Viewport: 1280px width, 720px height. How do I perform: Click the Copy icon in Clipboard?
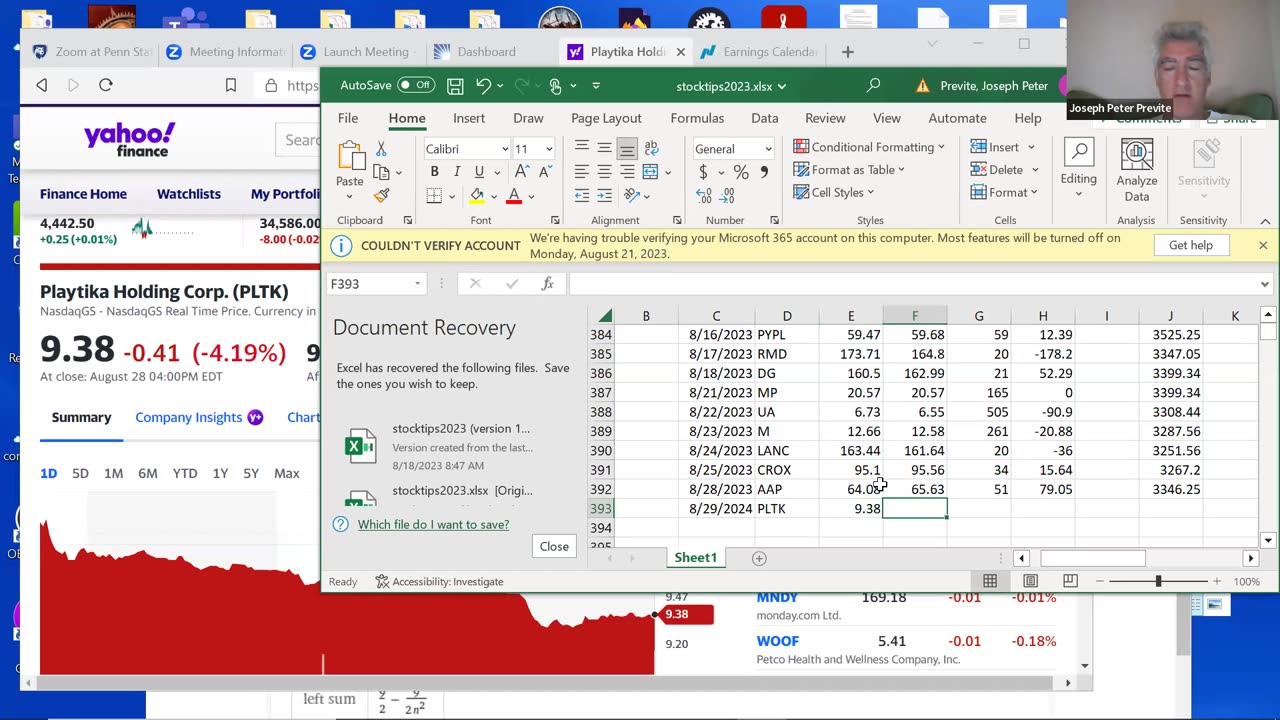click(381, 172)
